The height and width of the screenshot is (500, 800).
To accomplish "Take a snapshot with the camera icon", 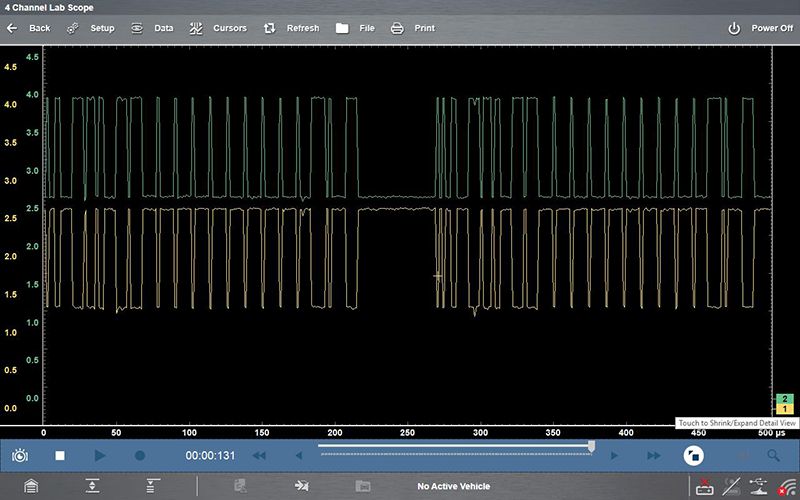I will [x=20, y=456].
